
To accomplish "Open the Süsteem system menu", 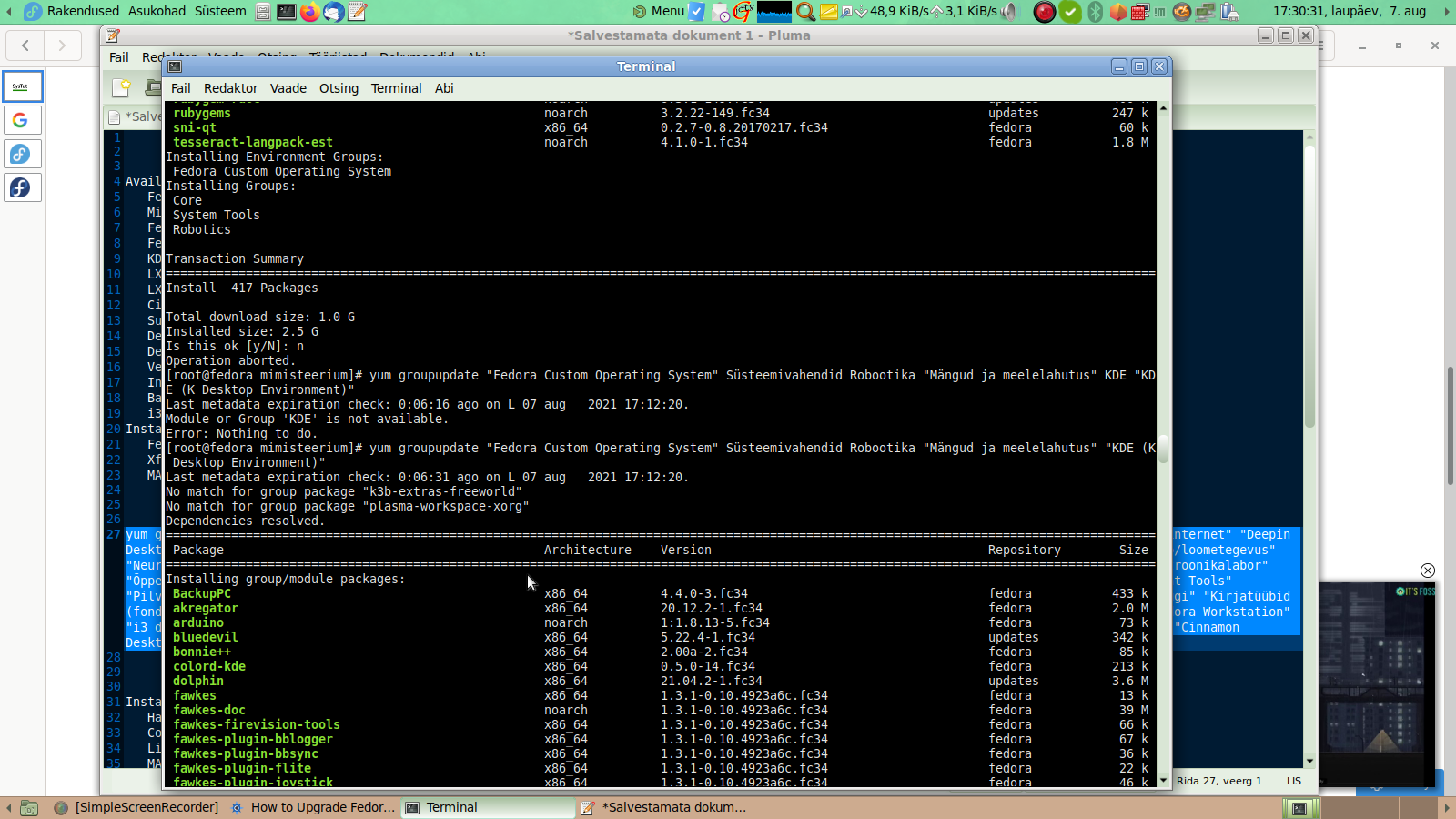I will (220, 11).
